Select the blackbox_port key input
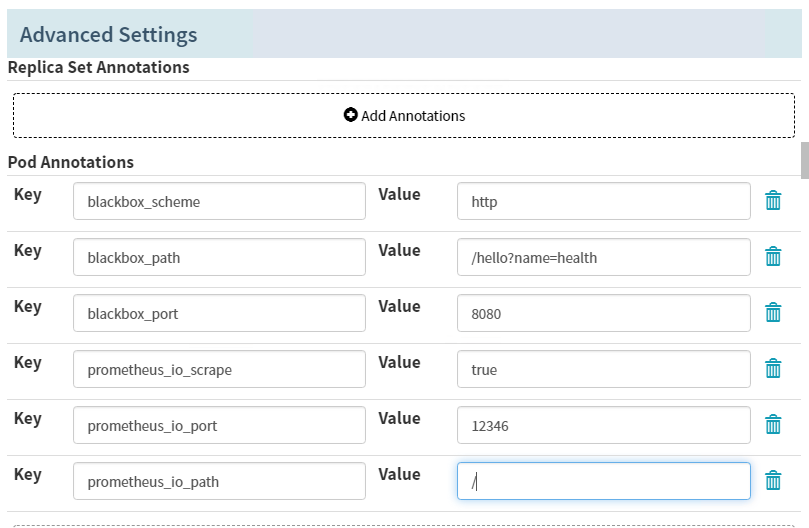The height and width of the screenshot is (528, 809). point(219,313)
